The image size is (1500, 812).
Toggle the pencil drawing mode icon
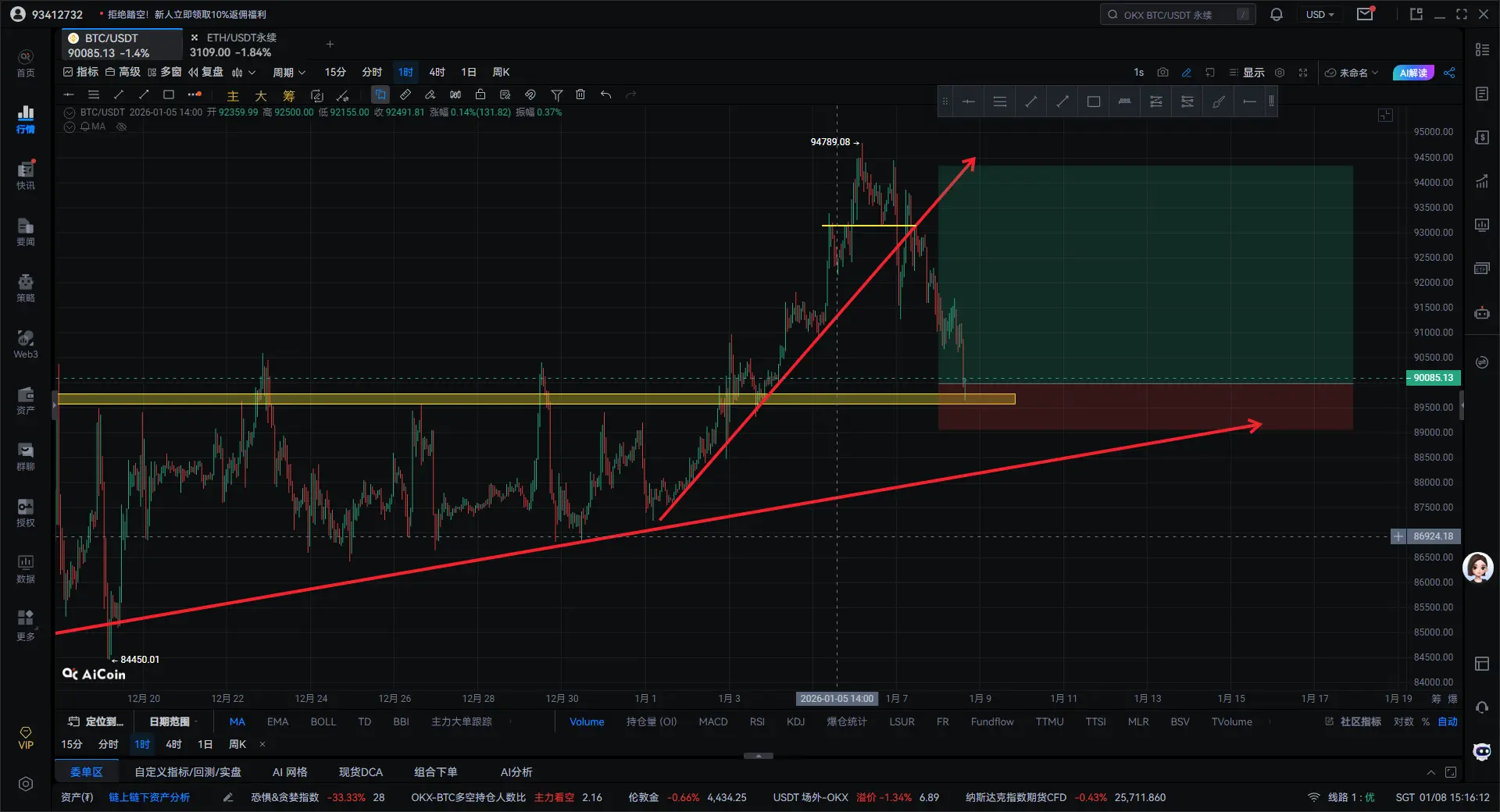[1186, 73]
